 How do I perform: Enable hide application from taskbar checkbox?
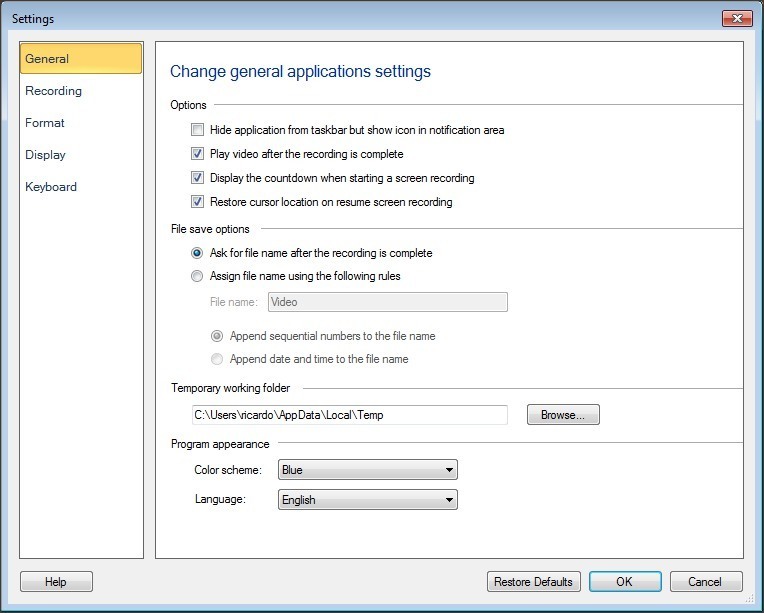click(x=198, y=130)
